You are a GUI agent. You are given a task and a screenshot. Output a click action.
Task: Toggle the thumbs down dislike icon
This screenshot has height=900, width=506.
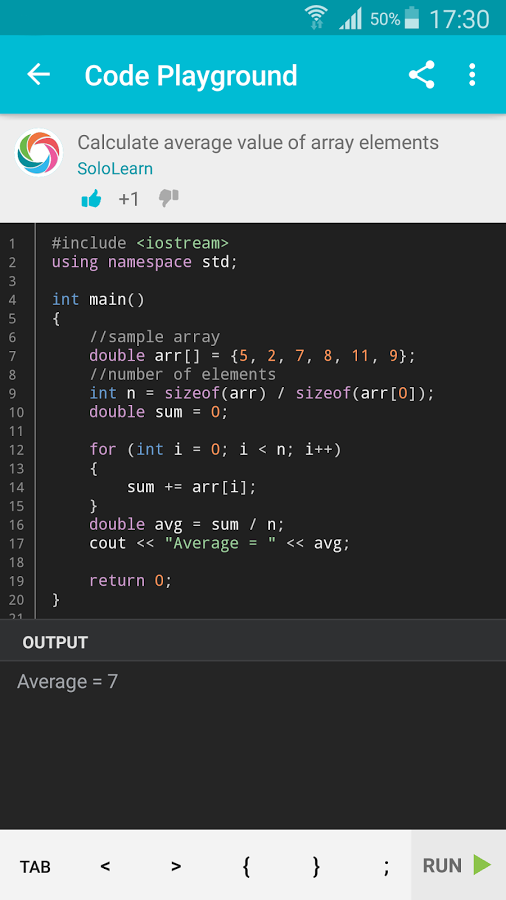point(169,199)
